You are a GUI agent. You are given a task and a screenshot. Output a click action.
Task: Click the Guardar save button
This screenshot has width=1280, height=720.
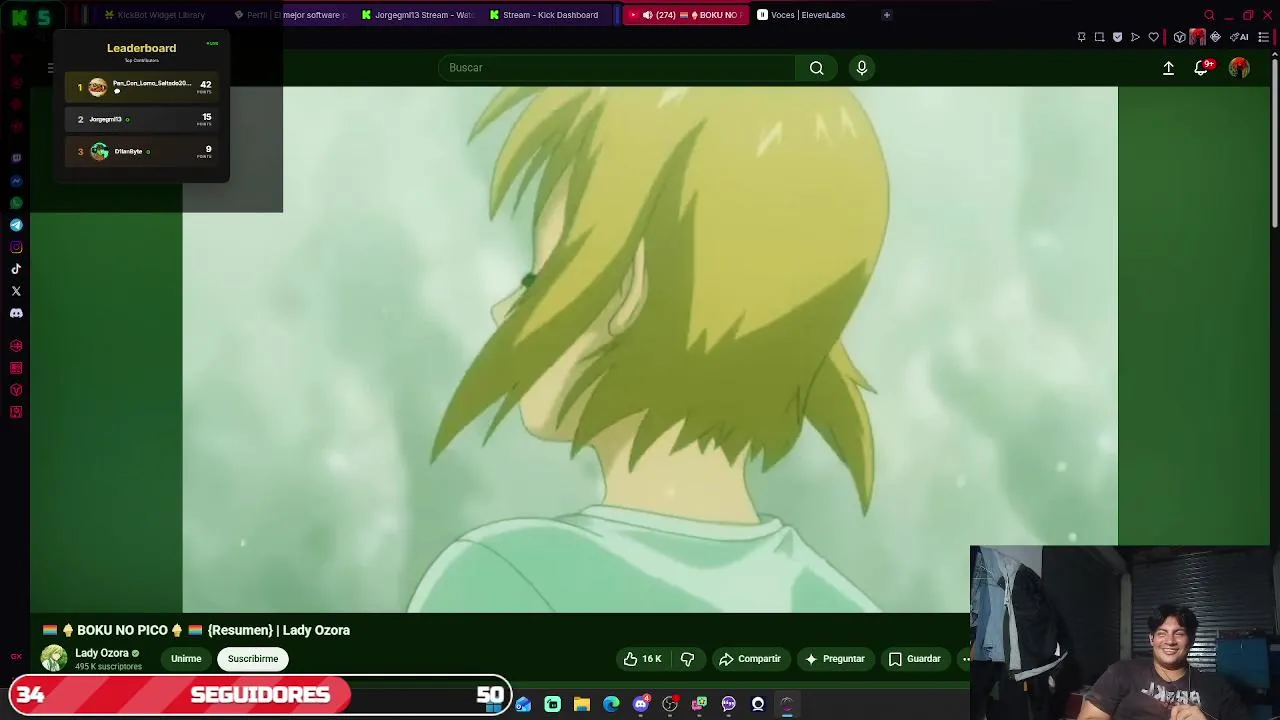tap(914, 659)
